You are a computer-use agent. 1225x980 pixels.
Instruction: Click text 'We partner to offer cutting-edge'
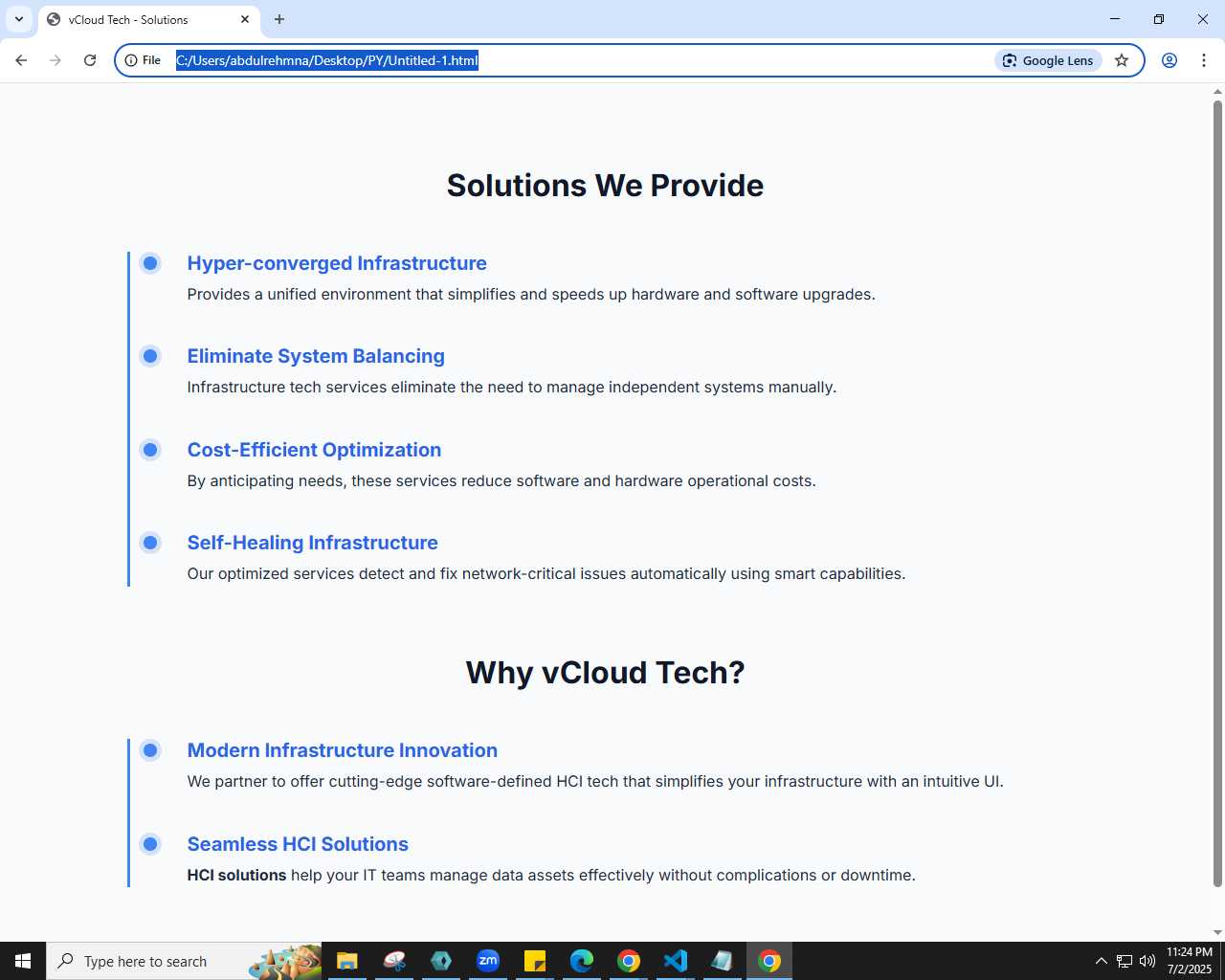pos(304,781)
